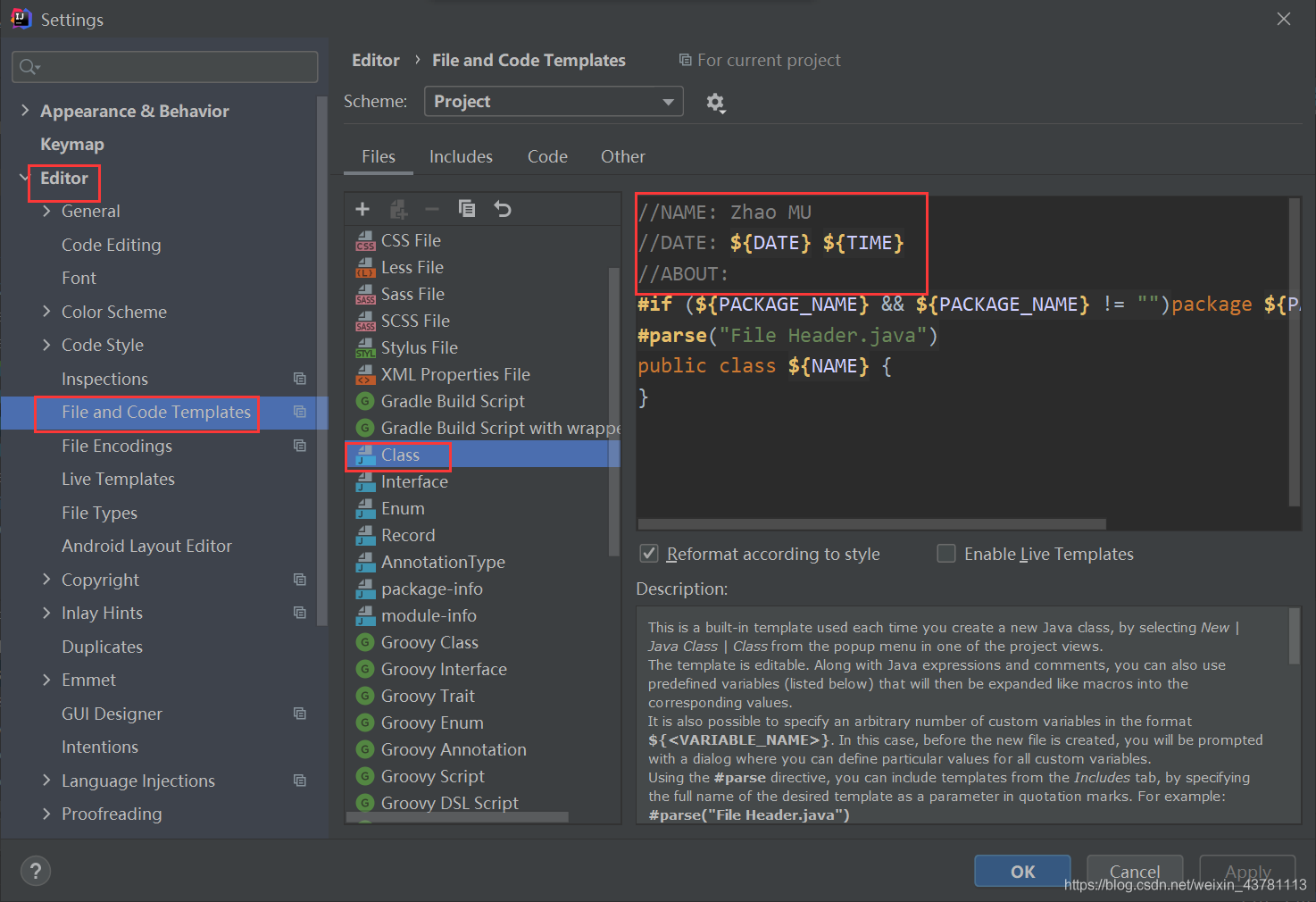Screen dimensions: 1316x902
Task: Open File Types settings page
Action: click(99, 513)
